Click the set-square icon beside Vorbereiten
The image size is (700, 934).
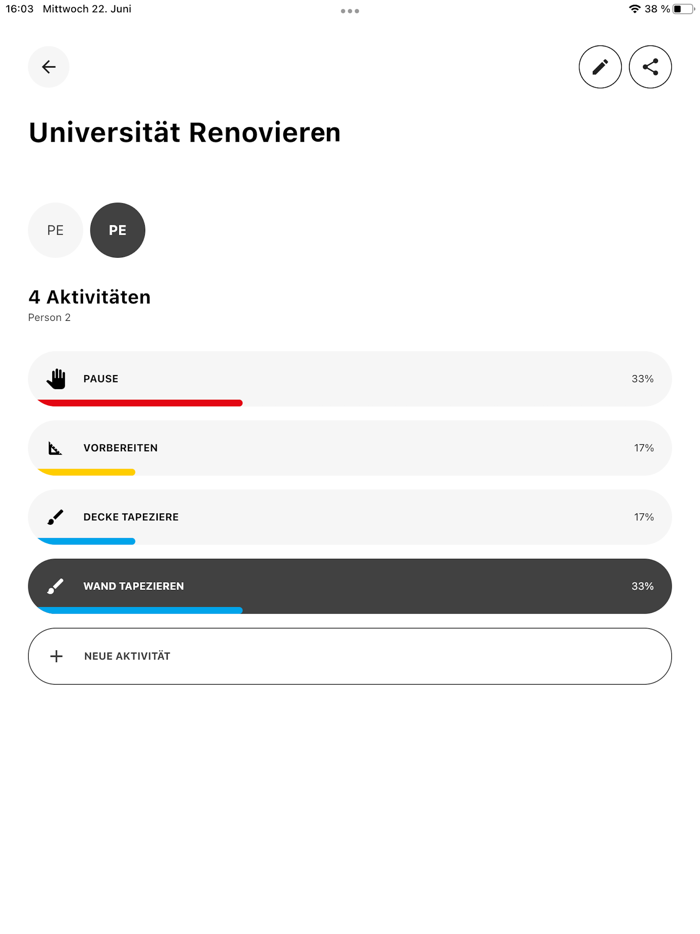tap(56, 448)
